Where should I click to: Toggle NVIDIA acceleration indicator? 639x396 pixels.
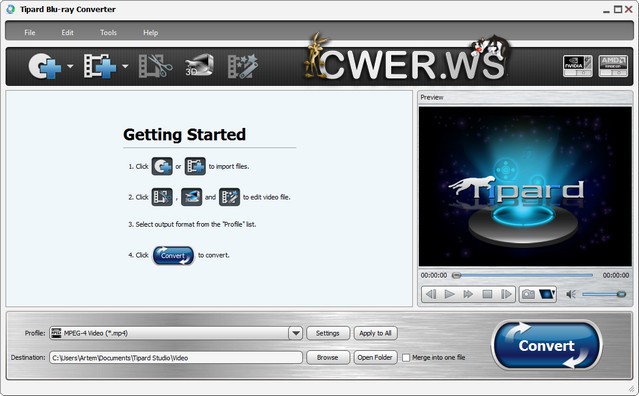577,66
